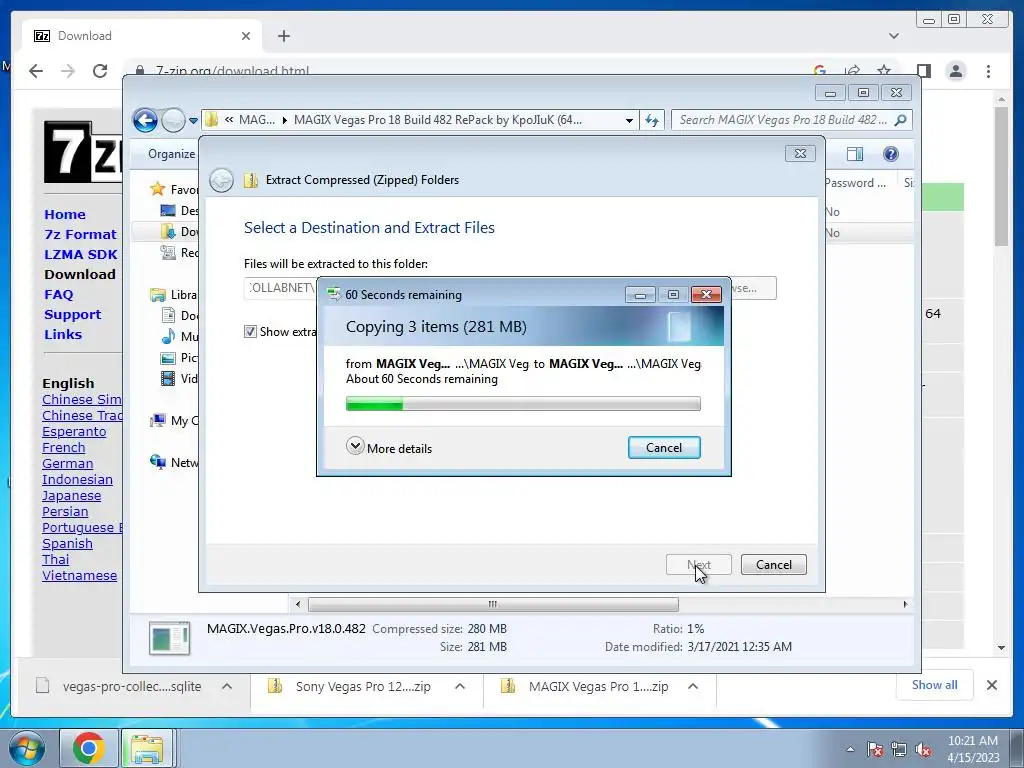Image resolution: width=1024 pixels, height=768 pixels.
Task: Open options for vegas-pro-collec sqlite download
Action: (x=227, y=686)
